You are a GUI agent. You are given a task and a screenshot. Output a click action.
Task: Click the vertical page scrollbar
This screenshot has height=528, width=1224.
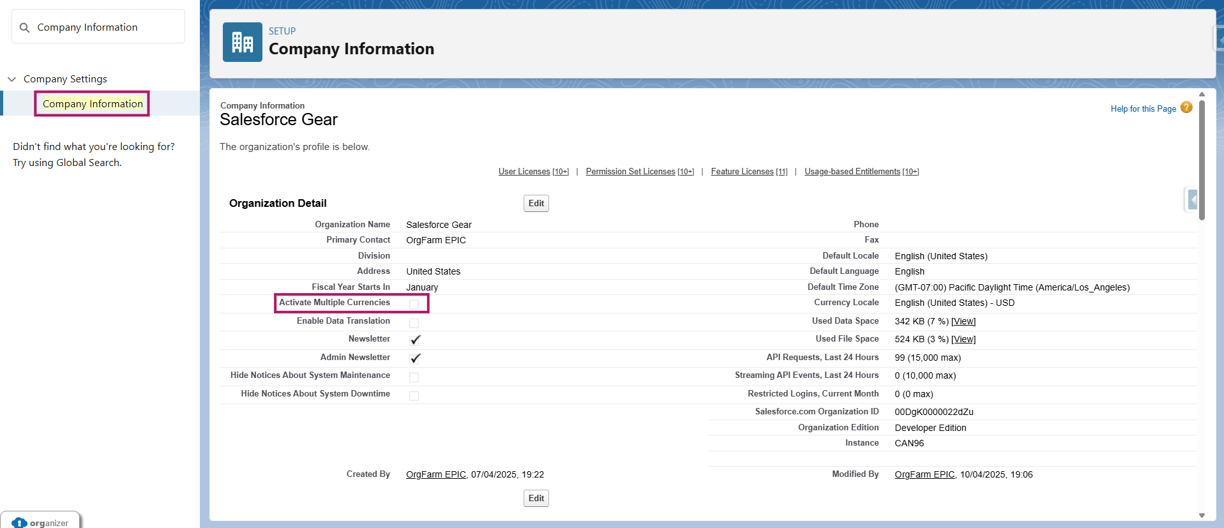coord(1202,160)
